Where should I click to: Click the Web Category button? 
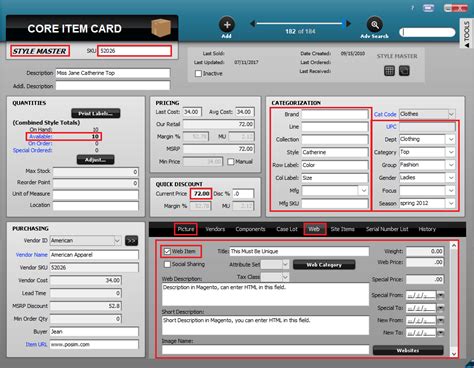324,265
